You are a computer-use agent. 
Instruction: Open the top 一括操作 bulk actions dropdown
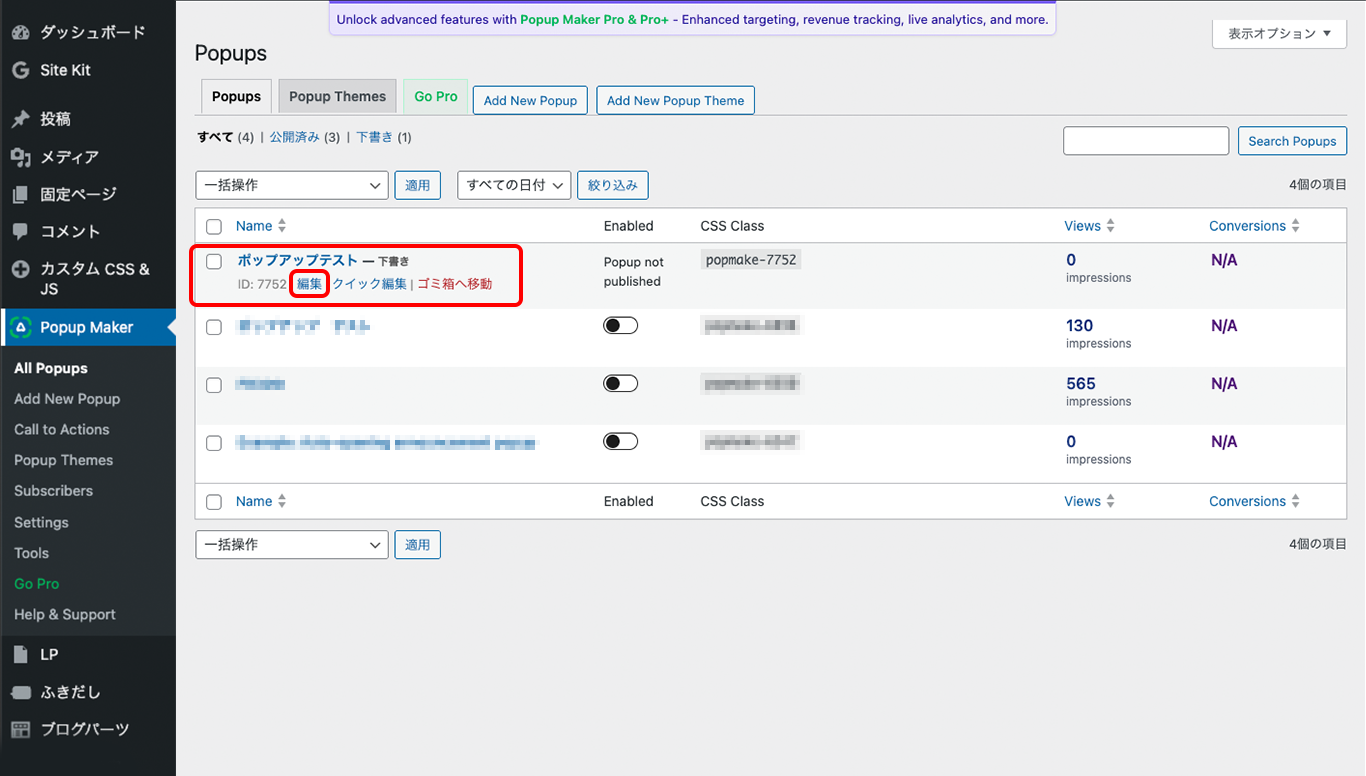point(292,185)
